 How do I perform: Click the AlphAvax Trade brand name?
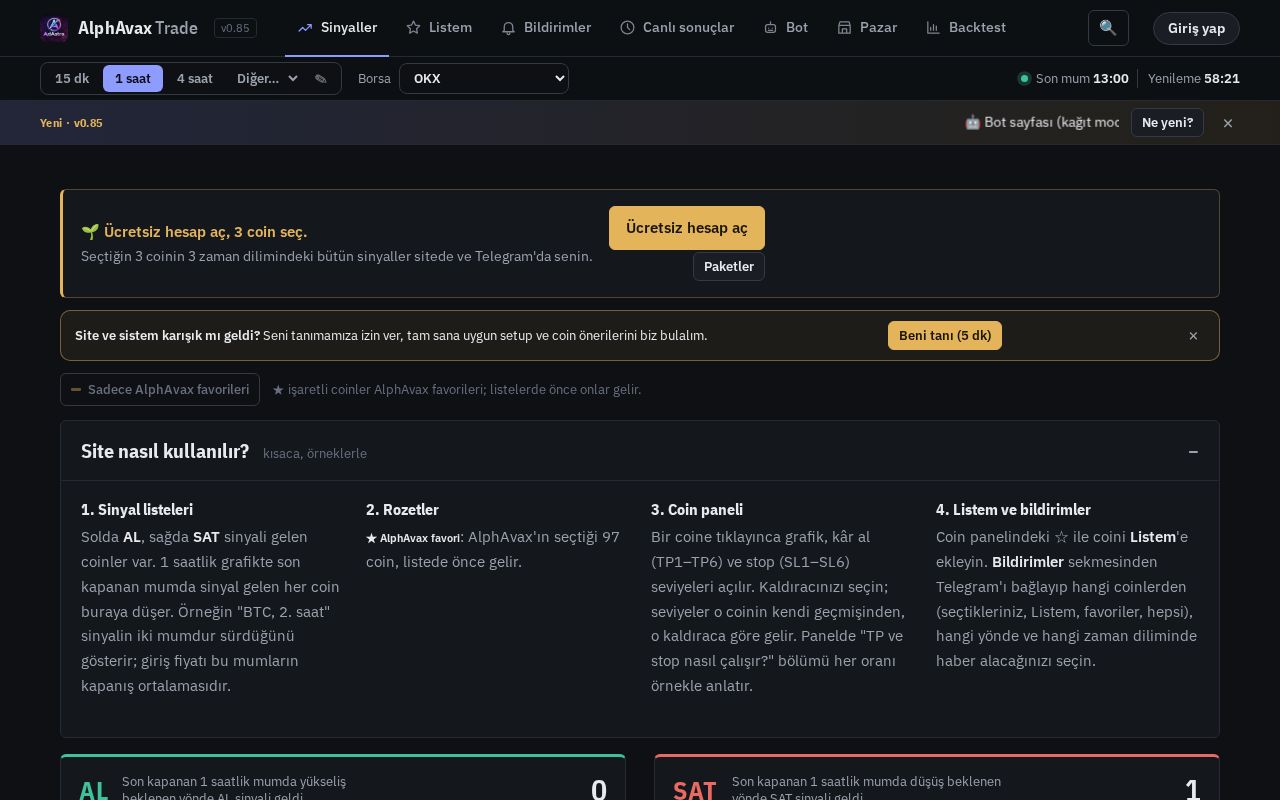coord(138,28)
